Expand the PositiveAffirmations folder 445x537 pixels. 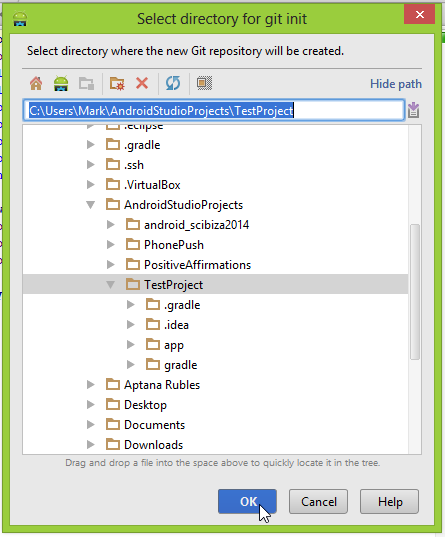click(111, 264)
